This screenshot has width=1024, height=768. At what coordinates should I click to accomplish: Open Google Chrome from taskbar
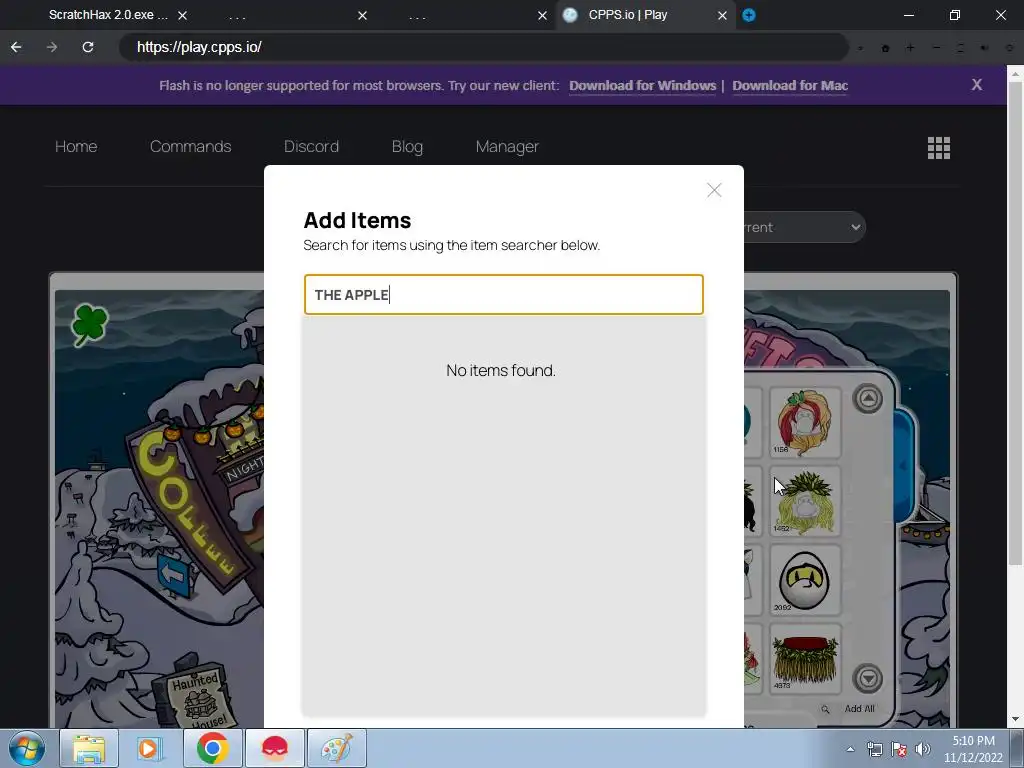(x=212, y=748)
